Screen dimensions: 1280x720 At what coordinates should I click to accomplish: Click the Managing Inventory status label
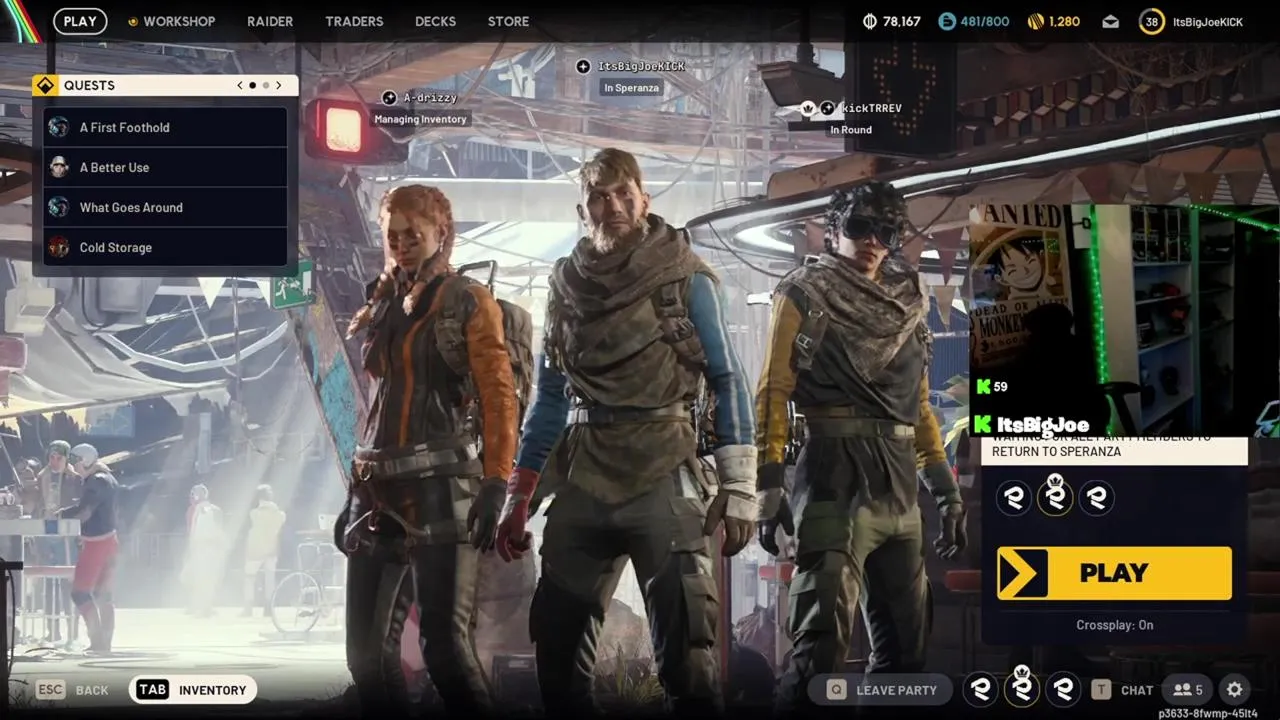pos(420,119)
